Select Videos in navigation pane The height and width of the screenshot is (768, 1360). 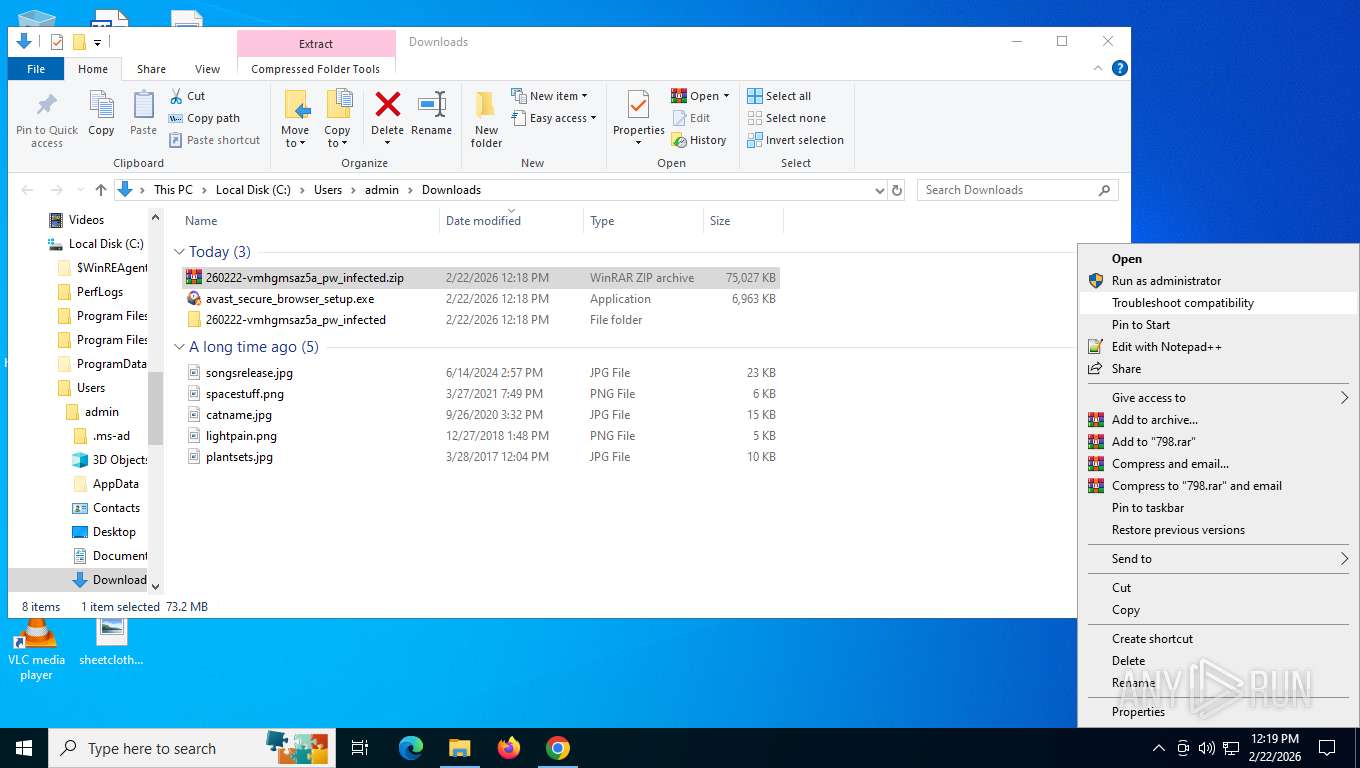76,220
